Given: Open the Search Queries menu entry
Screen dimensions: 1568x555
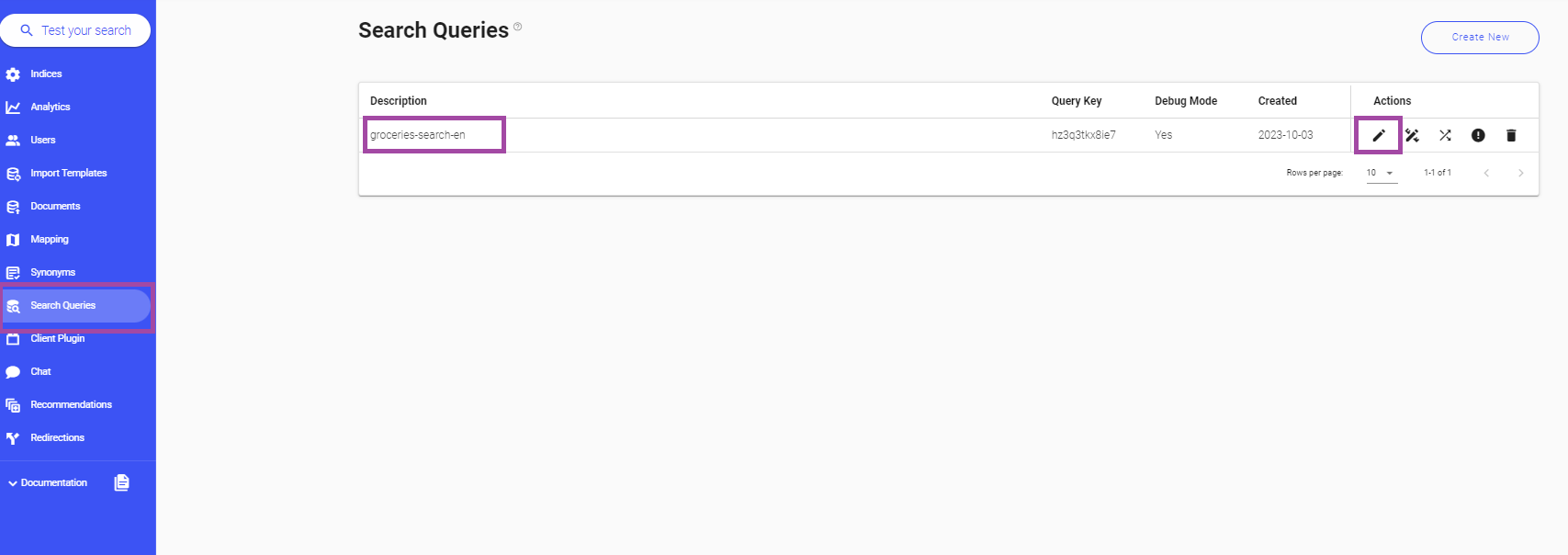Looking at the screenshot, I should coord(62,305).
